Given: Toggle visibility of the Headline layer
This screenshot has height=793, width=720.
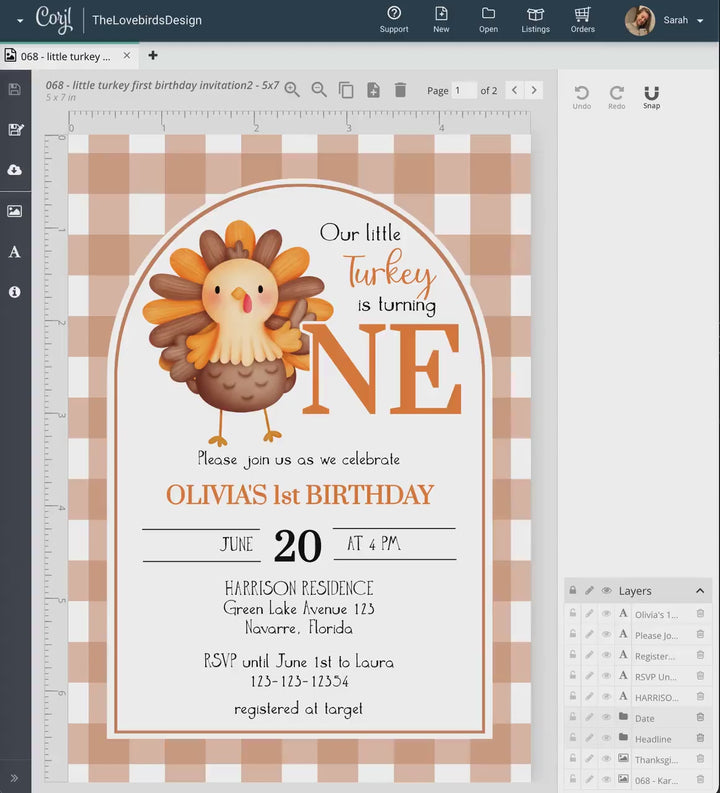Looking at the screenshot, I should click(x=606, y=739).
